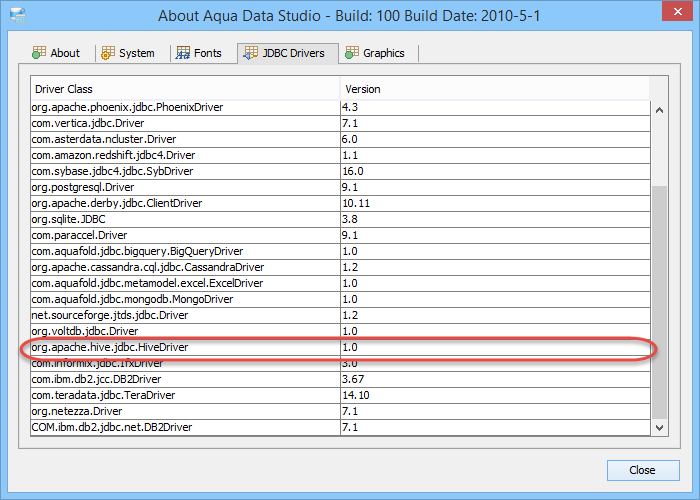
Task: Select the com.paraccel.Driver row
Action: pos(341,236)
